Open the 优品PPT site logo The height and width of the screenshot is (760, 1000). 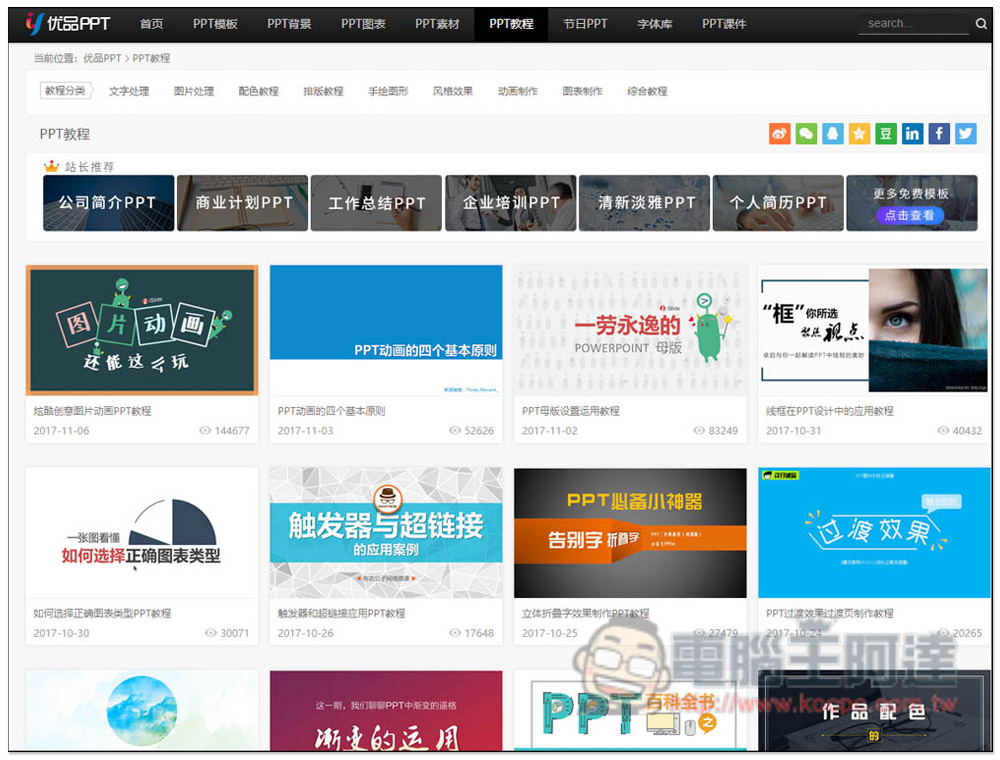click(68, 23)
